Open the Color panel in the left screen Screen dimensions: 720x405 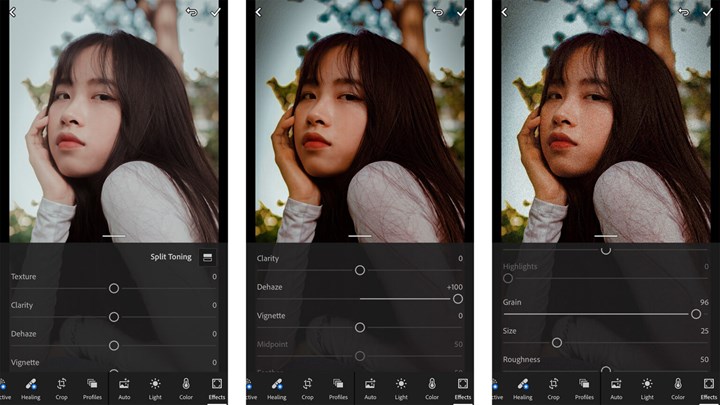tap(186, 388)
